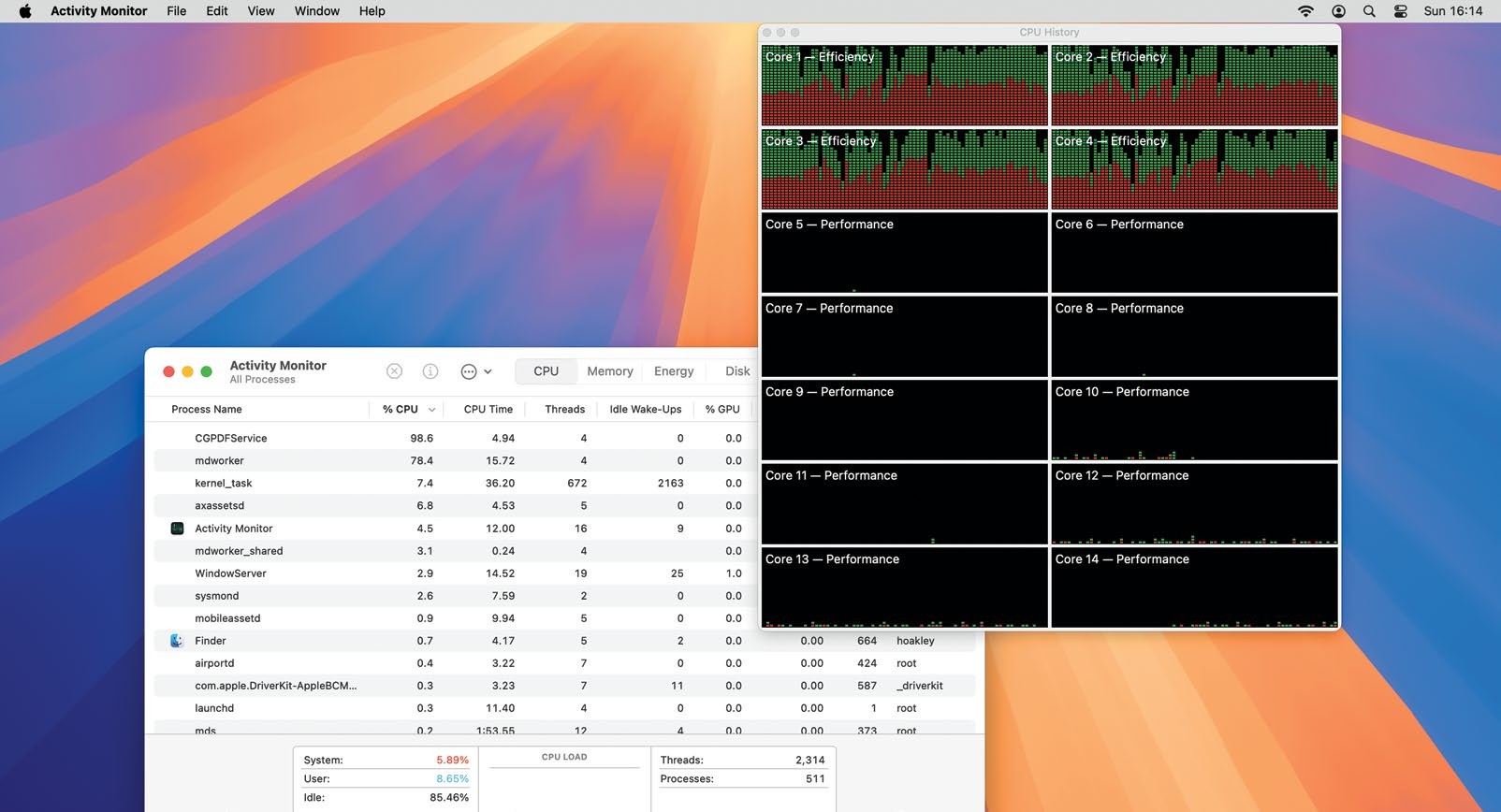The width and height of the screenshot is (1501, 812).
Task: Open Spotlight search in the menu bar
Action: tap(1369, 11)
